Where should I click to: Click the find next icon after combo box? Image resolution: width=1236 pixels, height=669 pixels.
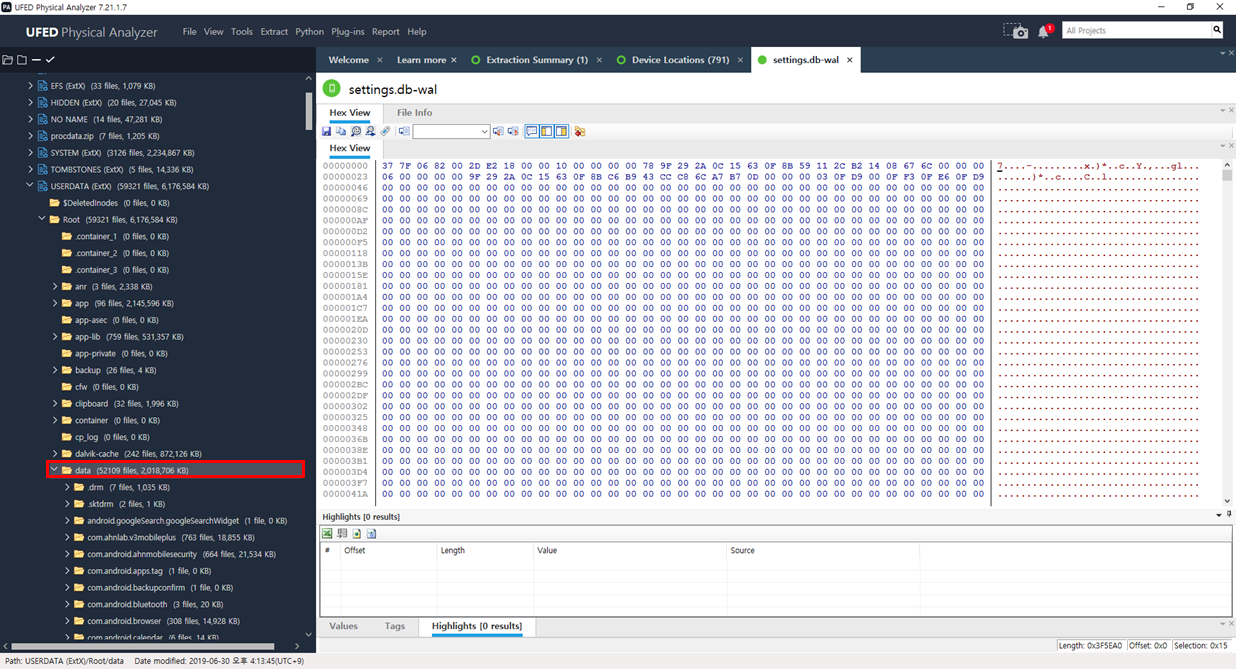[513, 131]
